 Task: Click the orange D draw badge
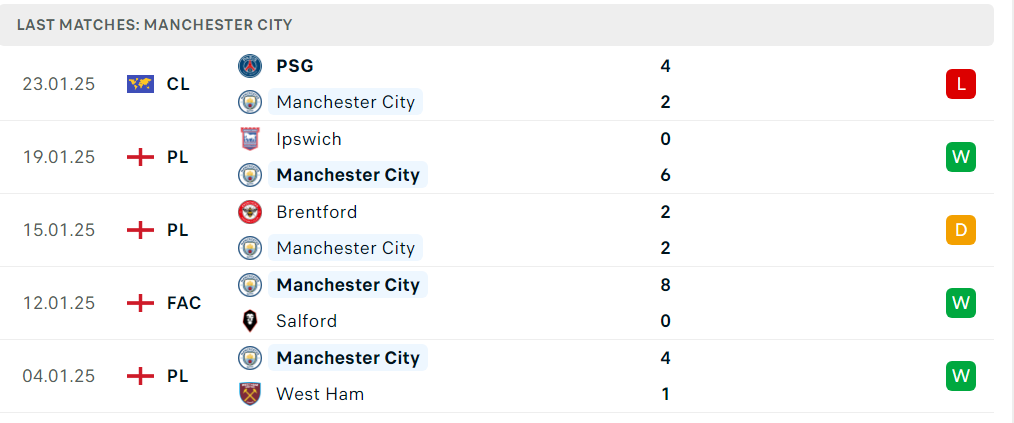point(960,230)
